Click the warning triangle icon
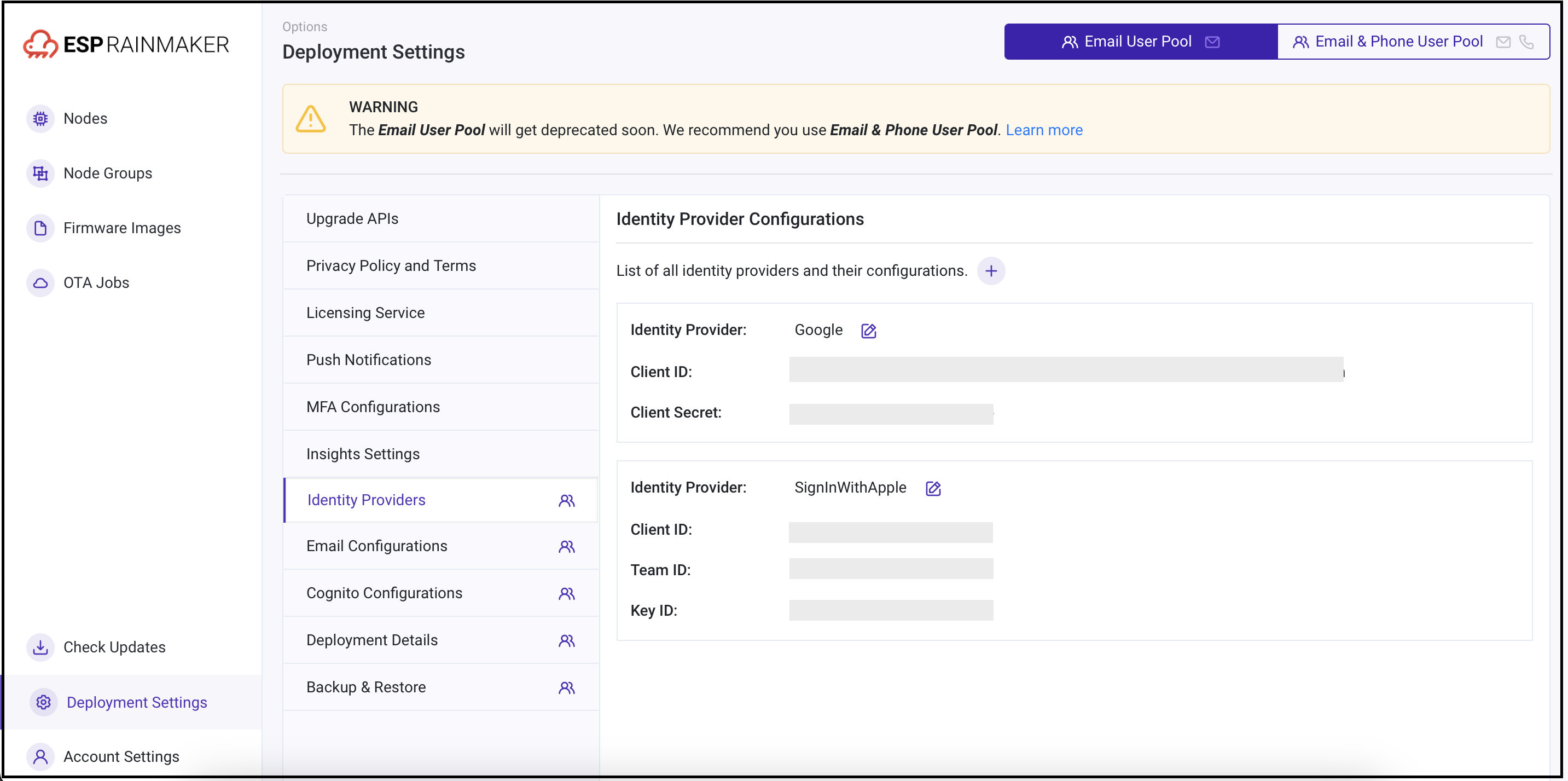The width and height of the screenshot is (1568, 781). [x=311, y=119]
